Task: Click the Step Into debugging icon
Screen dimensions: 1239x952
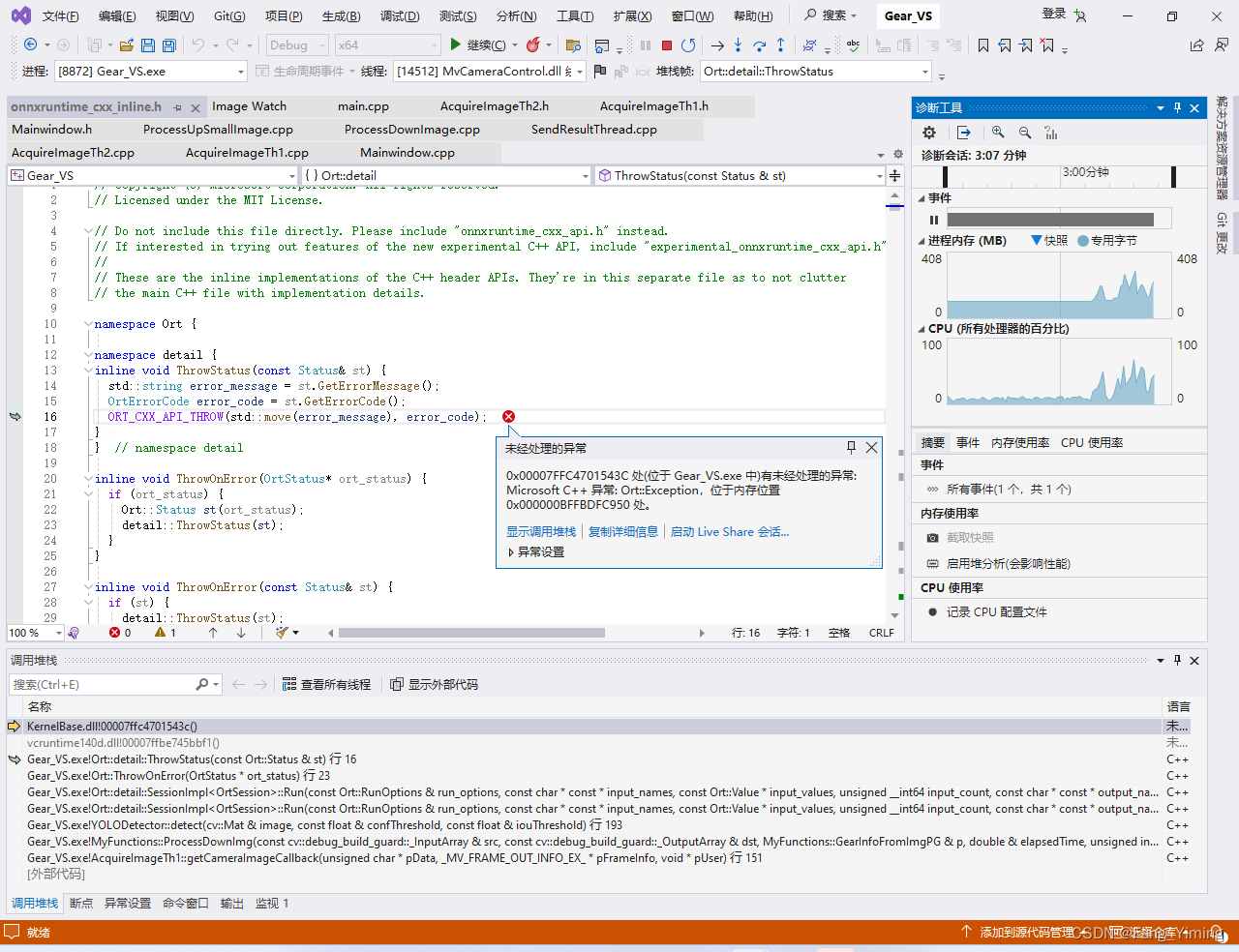Action: pos(737,45)
